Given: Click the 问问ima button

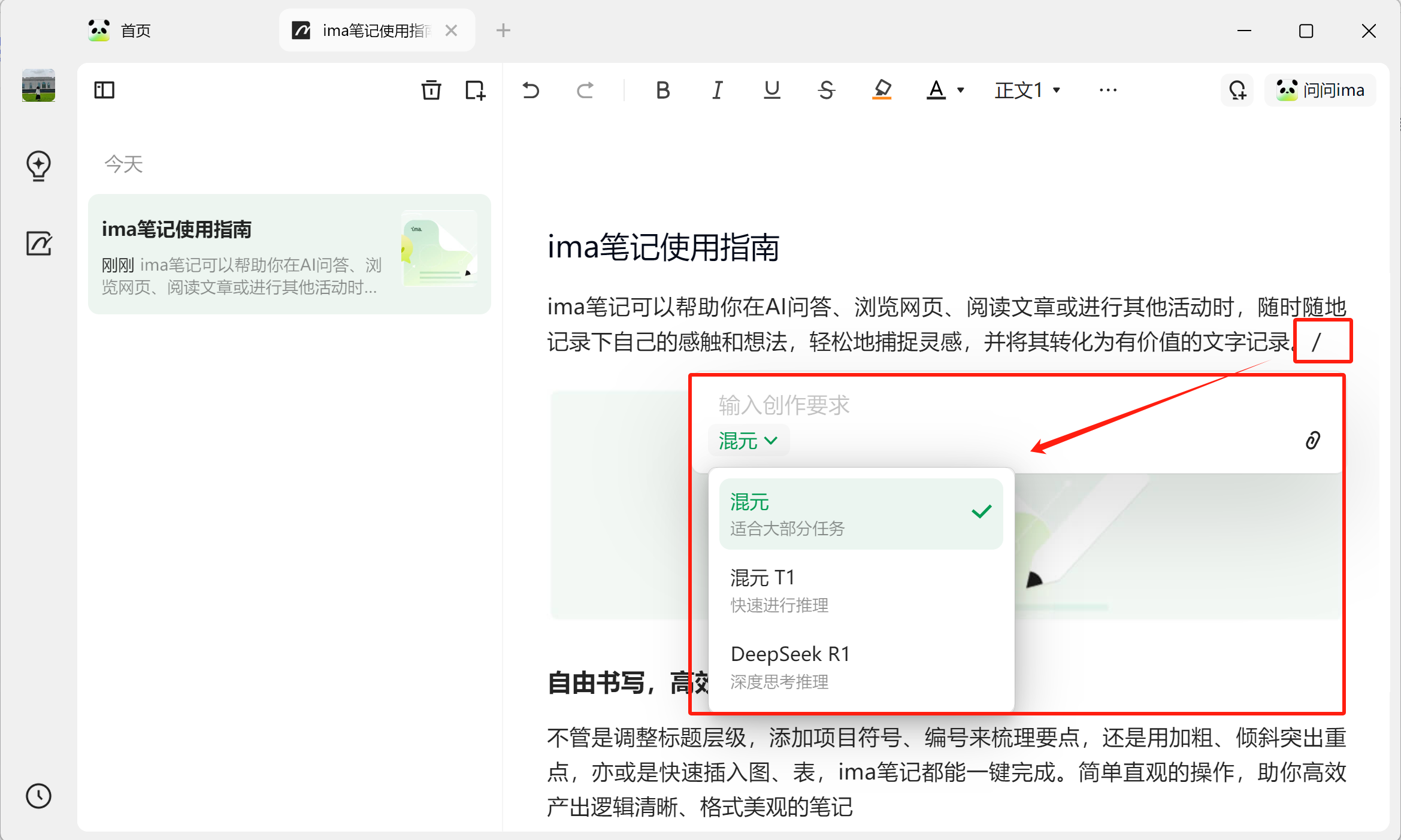Looking at the screenshot, I should pos(1320,90).
